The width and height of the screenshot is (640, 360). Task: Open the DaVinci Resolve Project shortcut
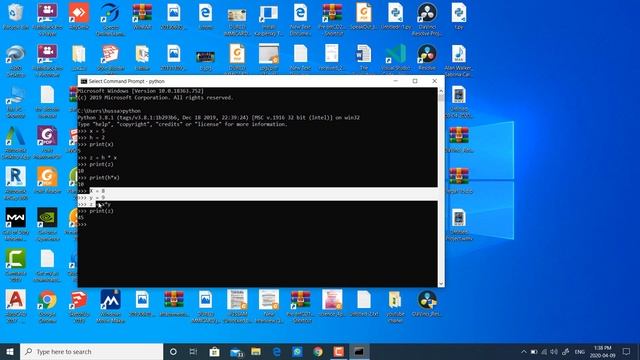(427, 18)
